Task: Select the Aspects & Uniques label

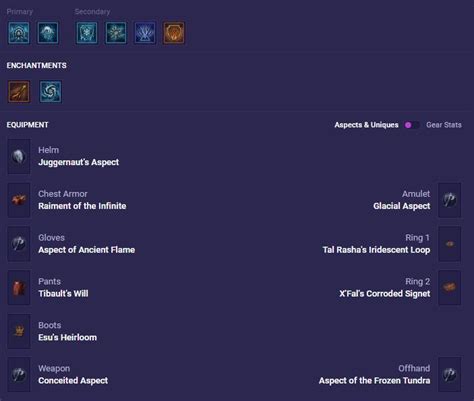Action: (x=366, y=125)
